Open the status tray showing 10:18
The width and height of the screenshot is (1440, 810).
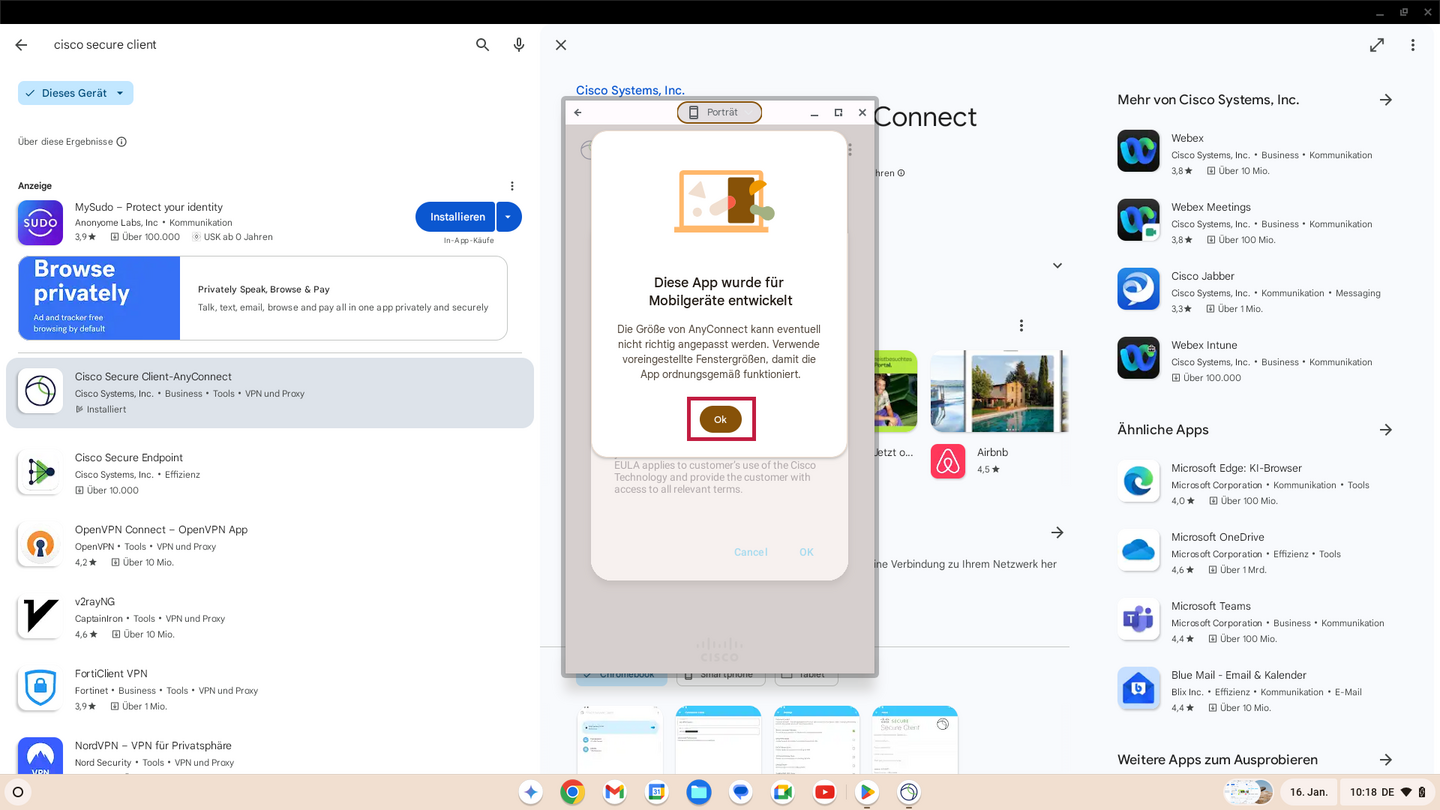tap(1387, 792)
